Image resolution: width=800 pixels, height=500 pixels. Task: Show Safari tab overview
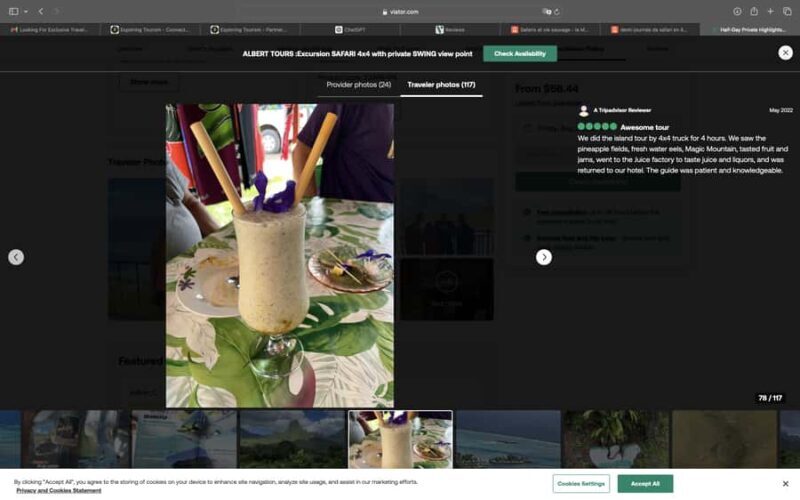(786, 11)
